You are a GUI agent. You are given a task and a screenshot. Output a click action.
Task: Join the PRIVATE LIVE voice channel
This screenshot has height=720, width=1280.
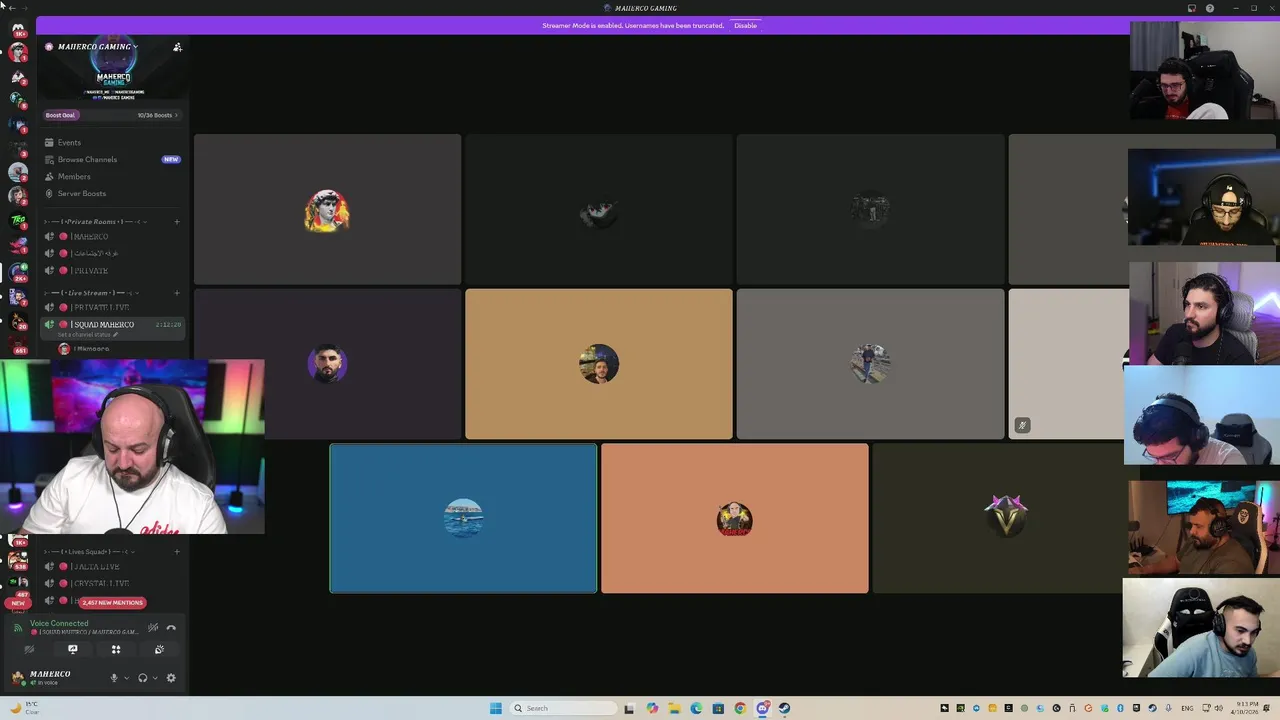pyautogui.click(x=112, y=307)
